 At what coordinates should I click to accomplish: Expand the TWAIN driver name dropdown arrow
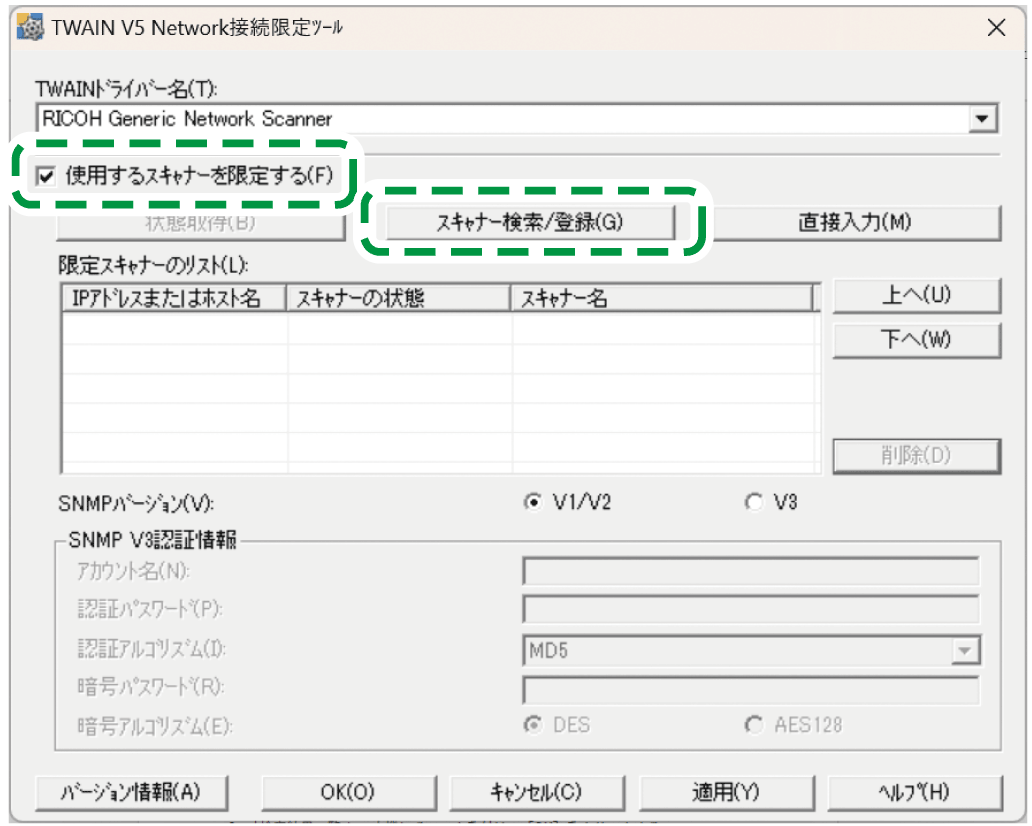click(x=984, y=119)
